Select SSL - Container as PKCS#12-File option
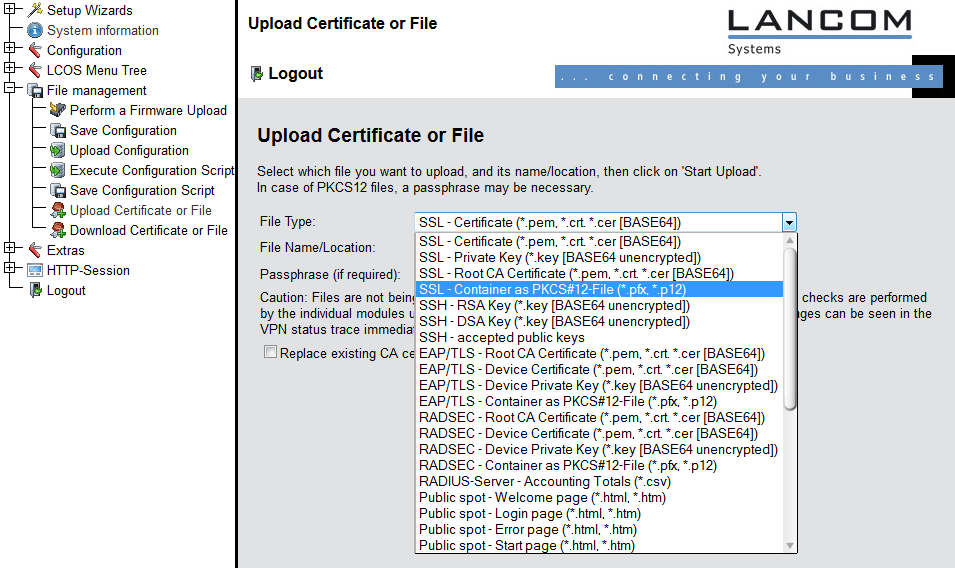 point(567,289)
